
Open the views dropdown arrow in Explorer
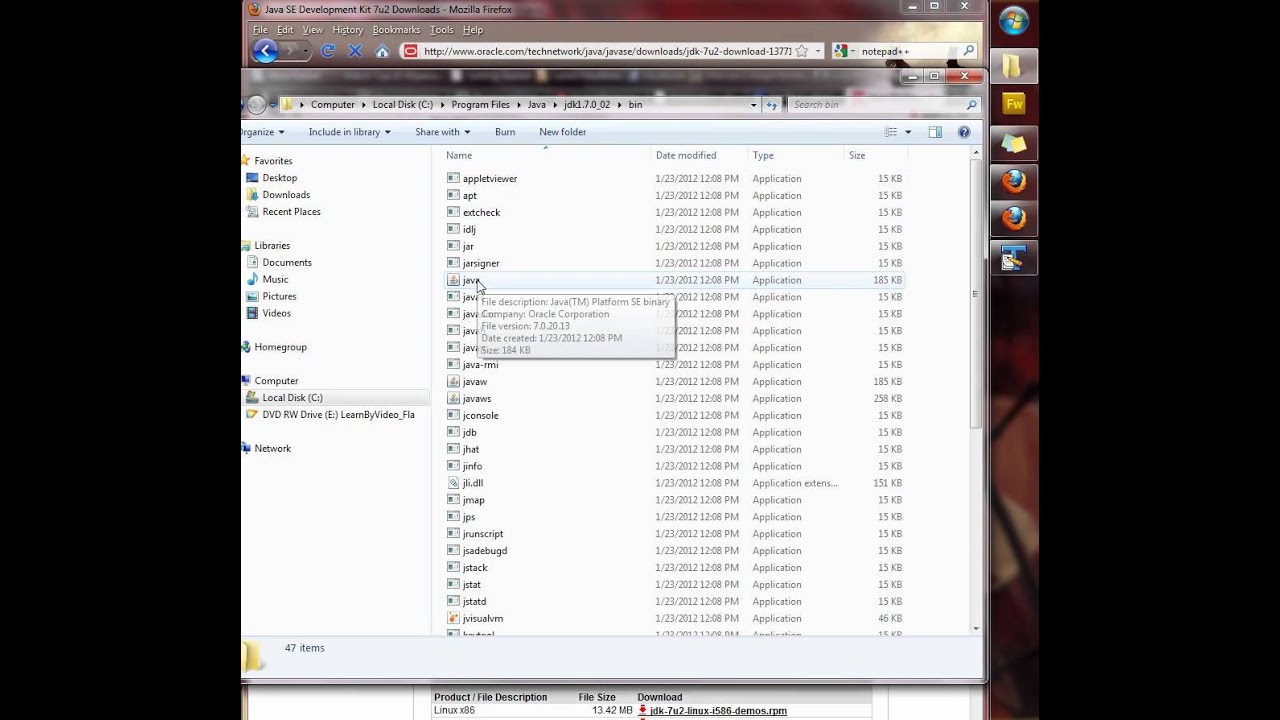pos(908,132)
